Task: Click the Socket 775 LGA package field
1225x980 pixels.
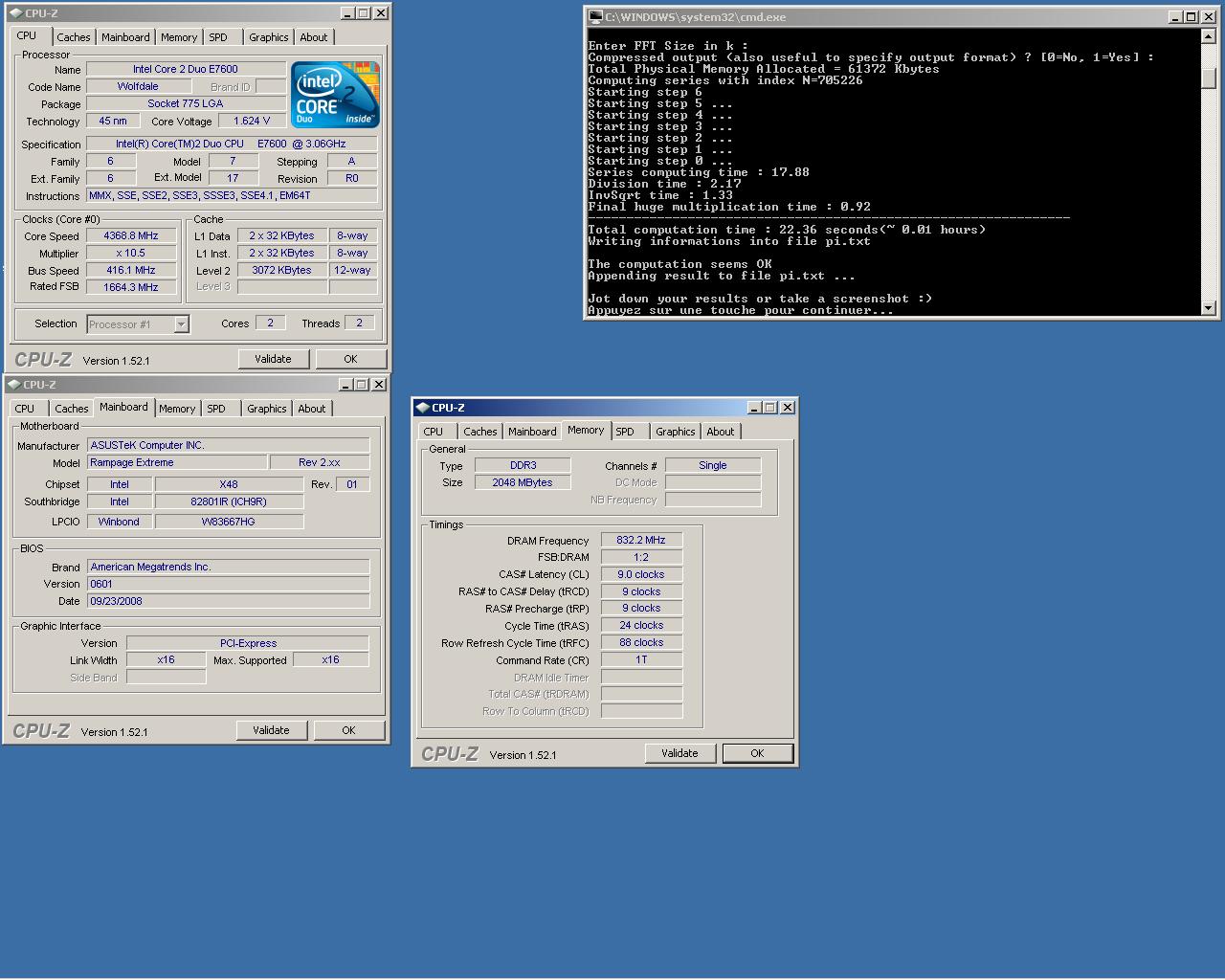Action: [x=186, y=103]
